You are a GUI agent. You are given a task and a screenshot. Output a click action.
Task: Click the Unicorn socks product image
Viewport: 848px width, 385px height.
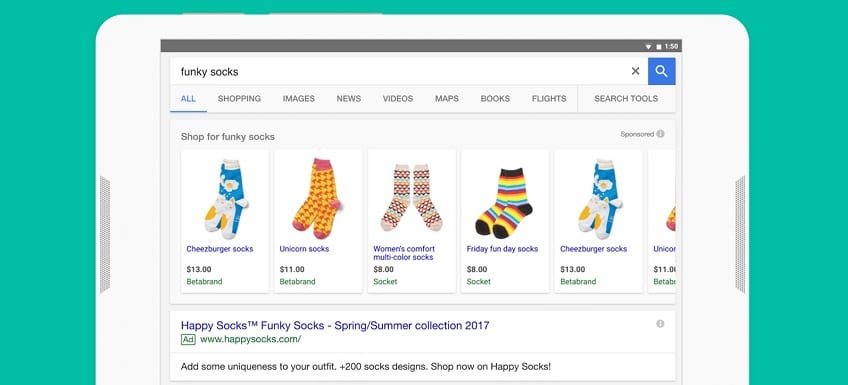(317, 198)
